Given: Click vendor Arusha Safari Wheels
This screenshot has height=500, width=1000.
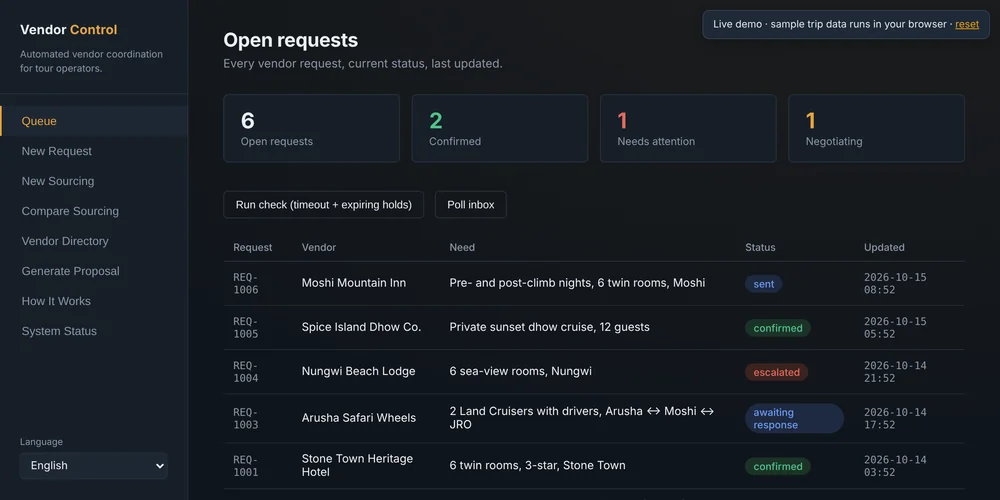Looking at the screenshot, I should [x=359, y=418].
